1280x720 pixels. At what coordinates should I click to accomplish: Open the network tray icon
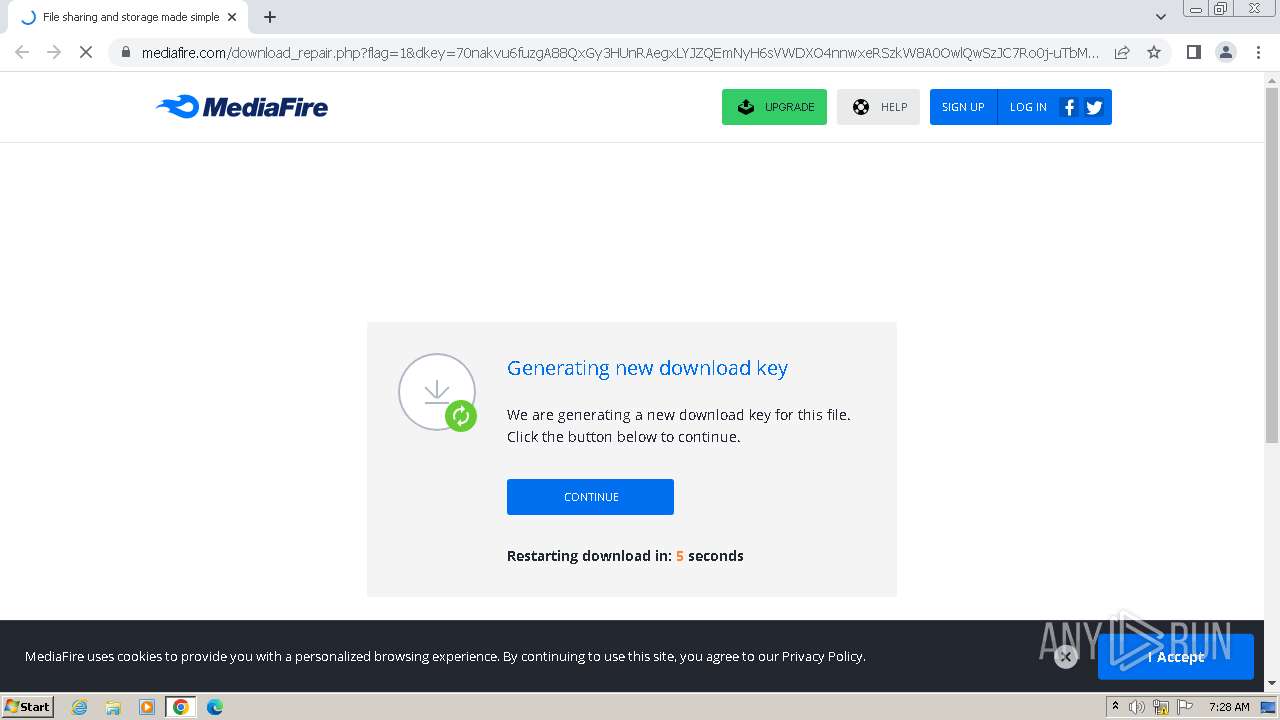(1161, 707)
